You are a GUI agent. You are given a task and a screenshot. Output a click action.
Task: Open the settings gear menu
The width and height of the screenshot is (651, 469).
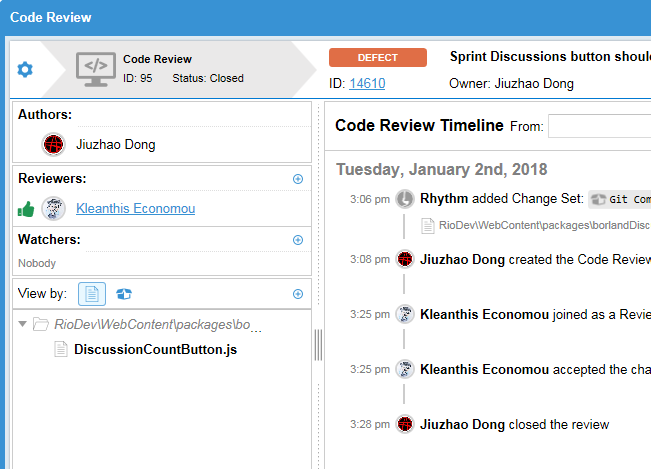(x=25, y=69)
